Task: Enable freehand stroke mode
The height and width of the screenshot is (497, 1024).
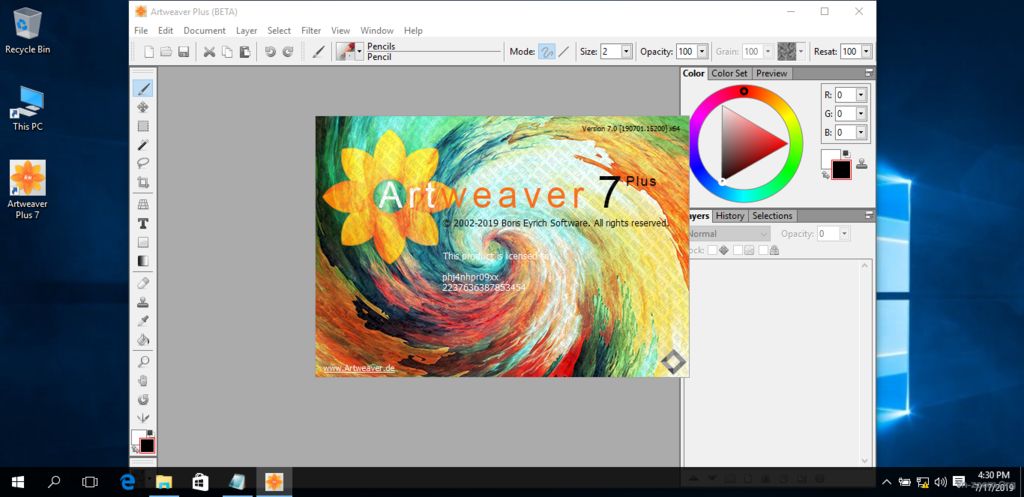Action: (x=547, y=52)
